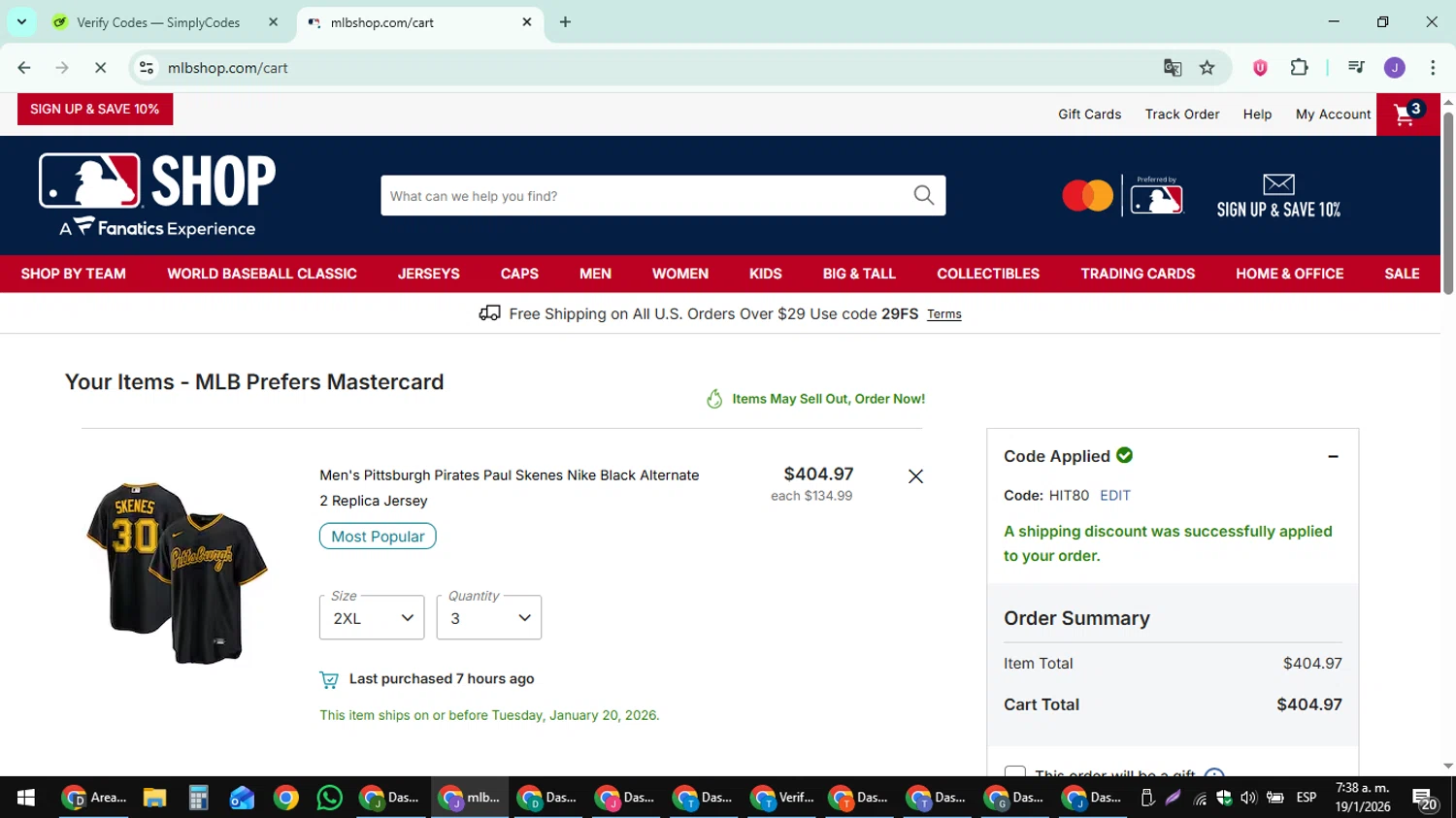Click the Terms link for free shipping
Image resolution: width=1456 pixels, height=818 pixels.
coord(943,314)
